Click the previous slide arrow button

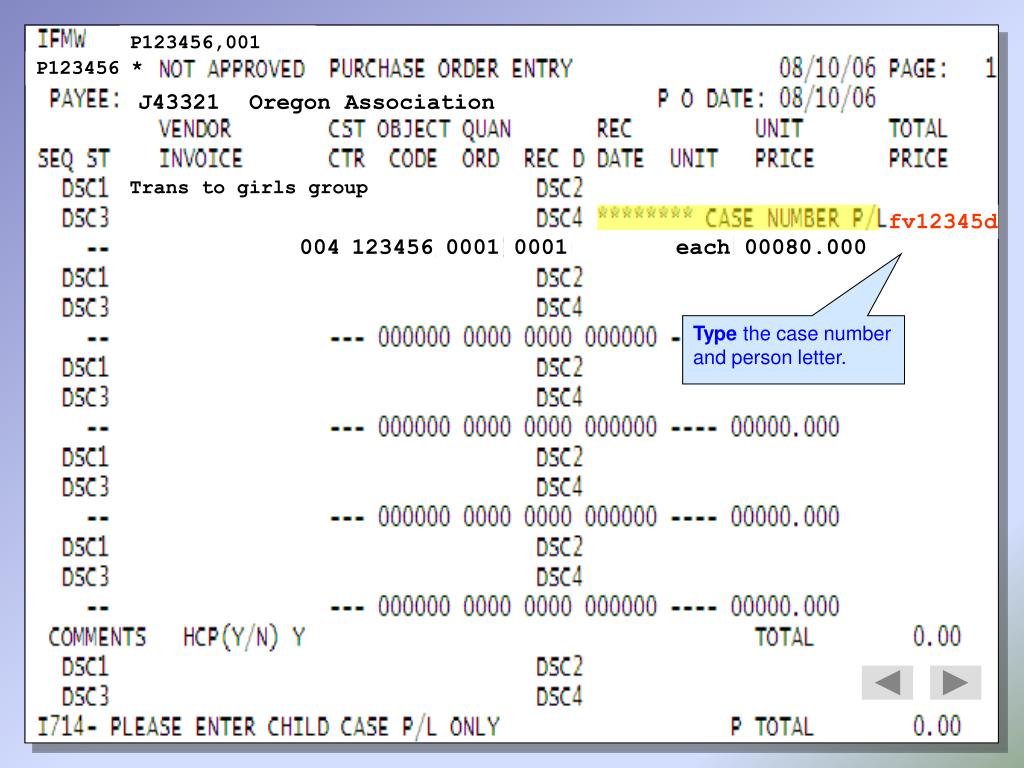click(x=887, y=683)
